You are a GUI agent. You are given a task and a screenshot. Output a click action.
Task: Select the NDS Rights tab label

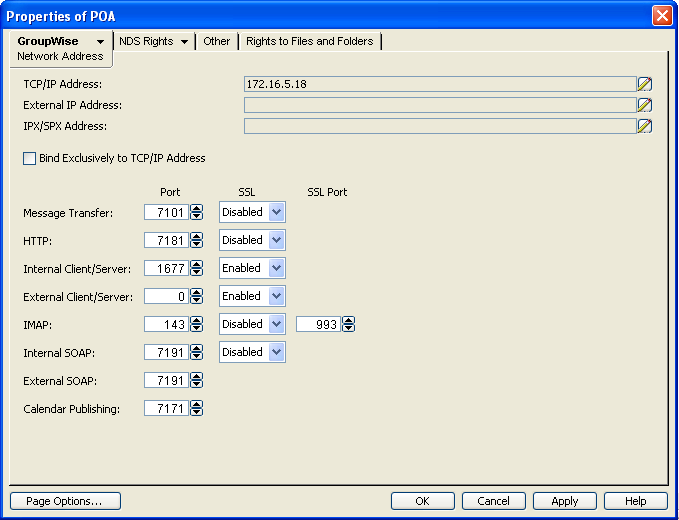(x=146, y=41)
